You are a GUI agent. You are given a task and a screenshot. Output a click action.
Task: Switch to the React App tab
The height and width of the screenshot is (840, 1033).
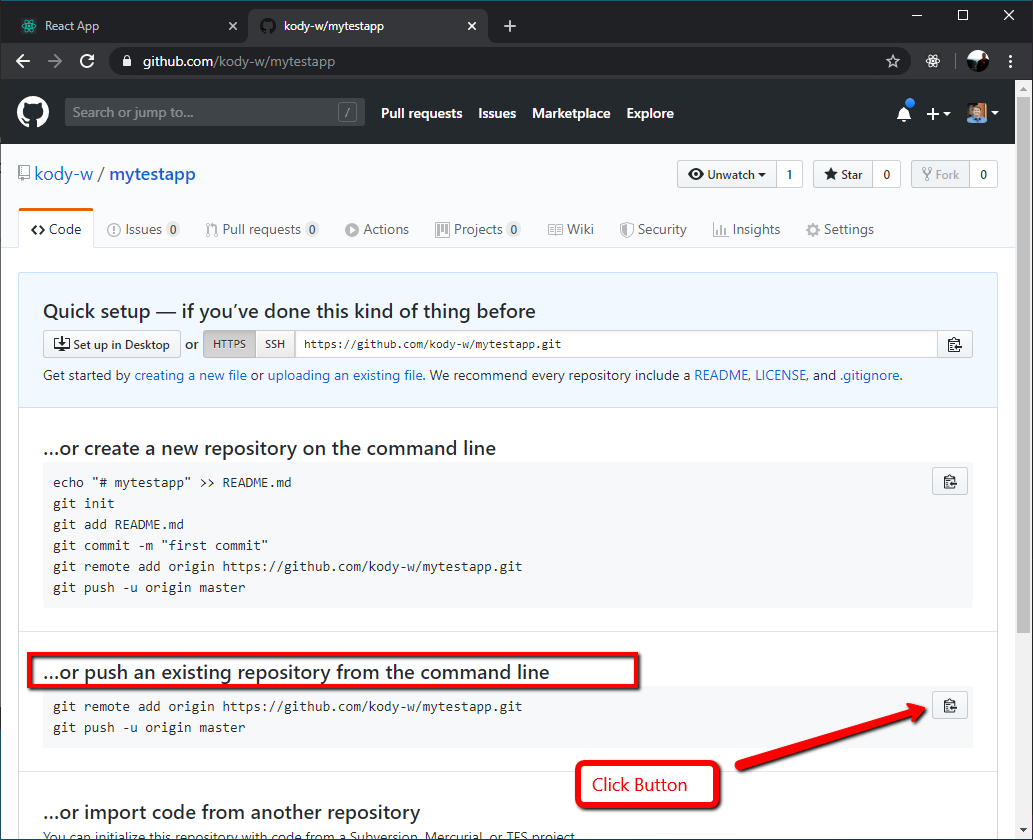click(x=125, y=26)
